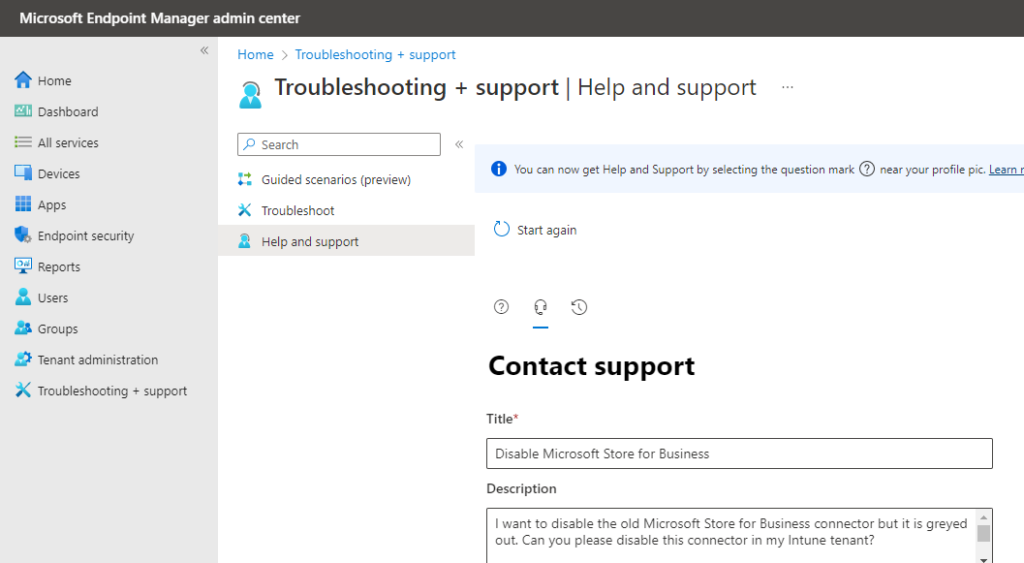Click the circled question mark in the banner text
Screen dimensions: 1024x563
click(x=867, y=169)
